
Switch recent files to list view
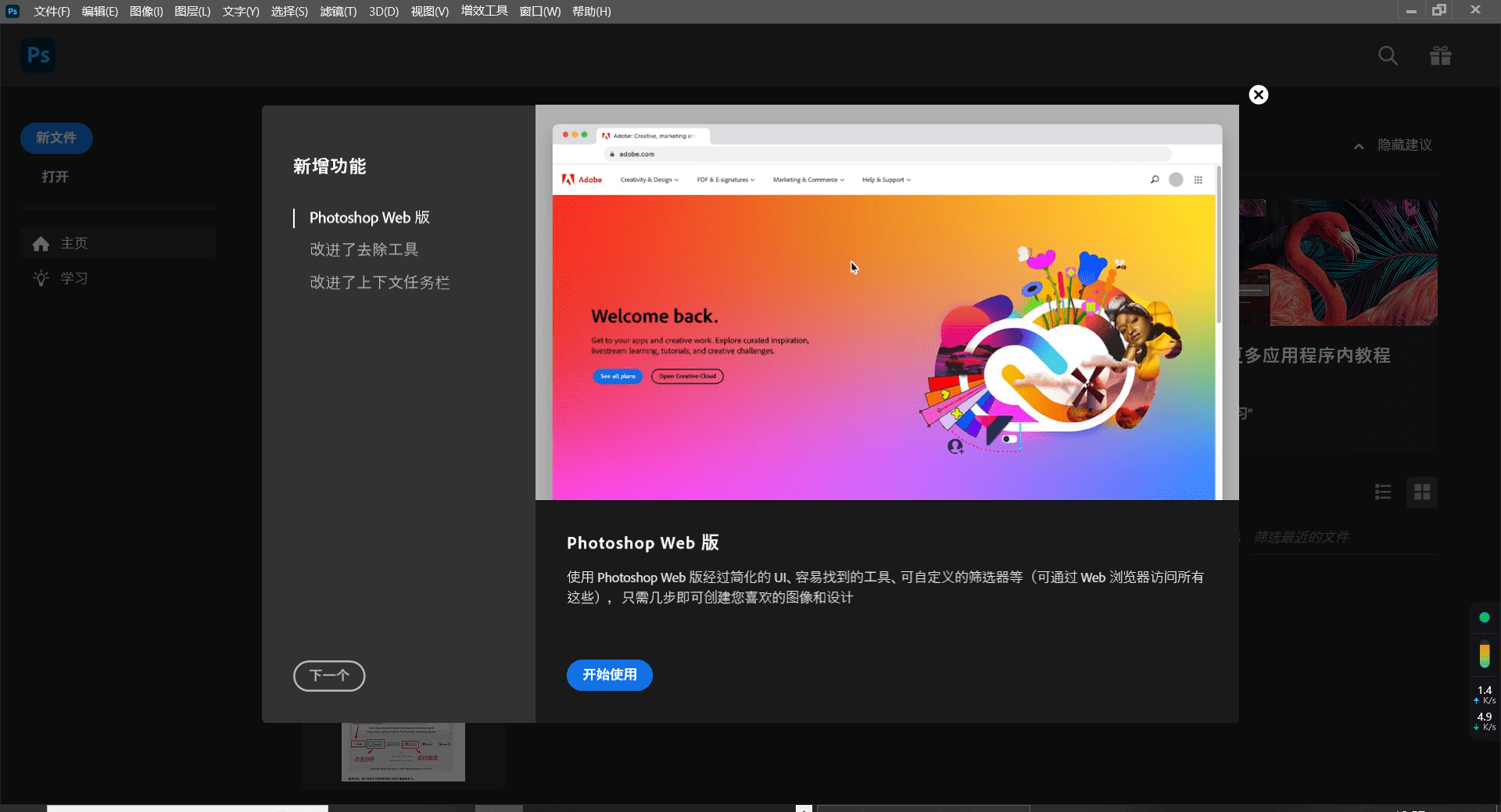tap(1383, 492)
